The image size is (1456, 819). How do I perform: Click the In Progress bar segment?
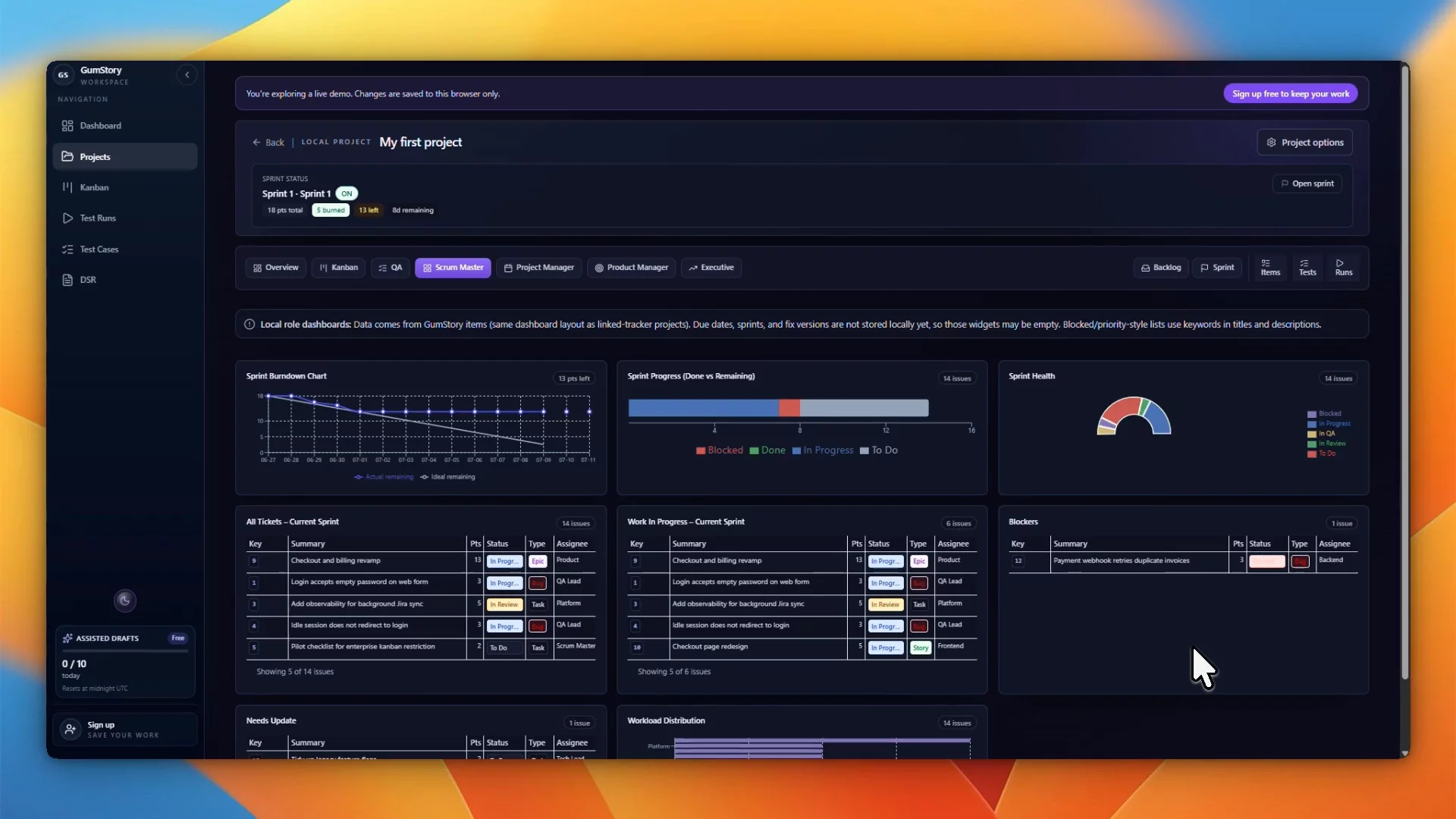[x=703, y=408]
